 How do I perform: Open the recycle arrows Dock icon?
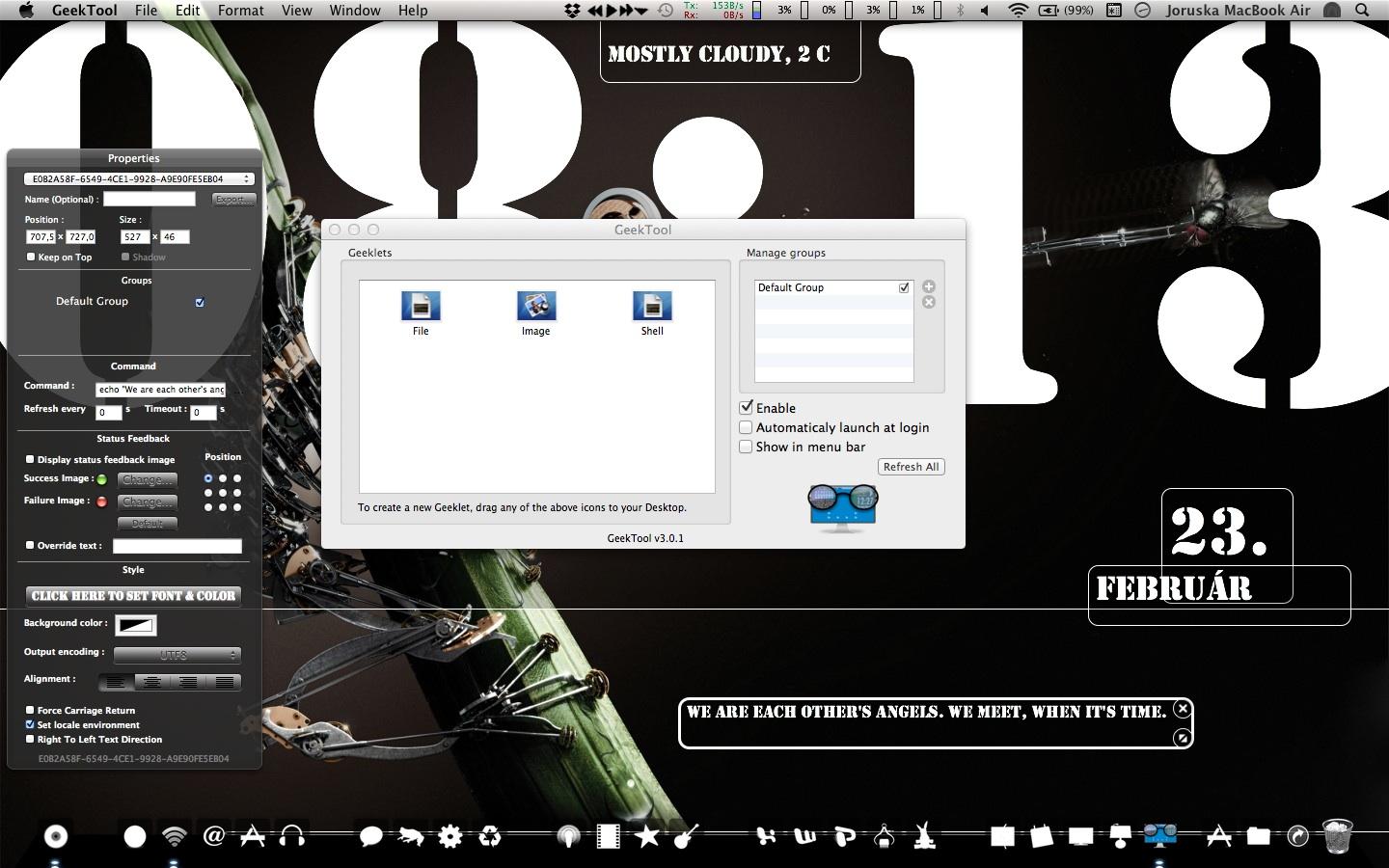pyautogui.click(x=490, y=836)
